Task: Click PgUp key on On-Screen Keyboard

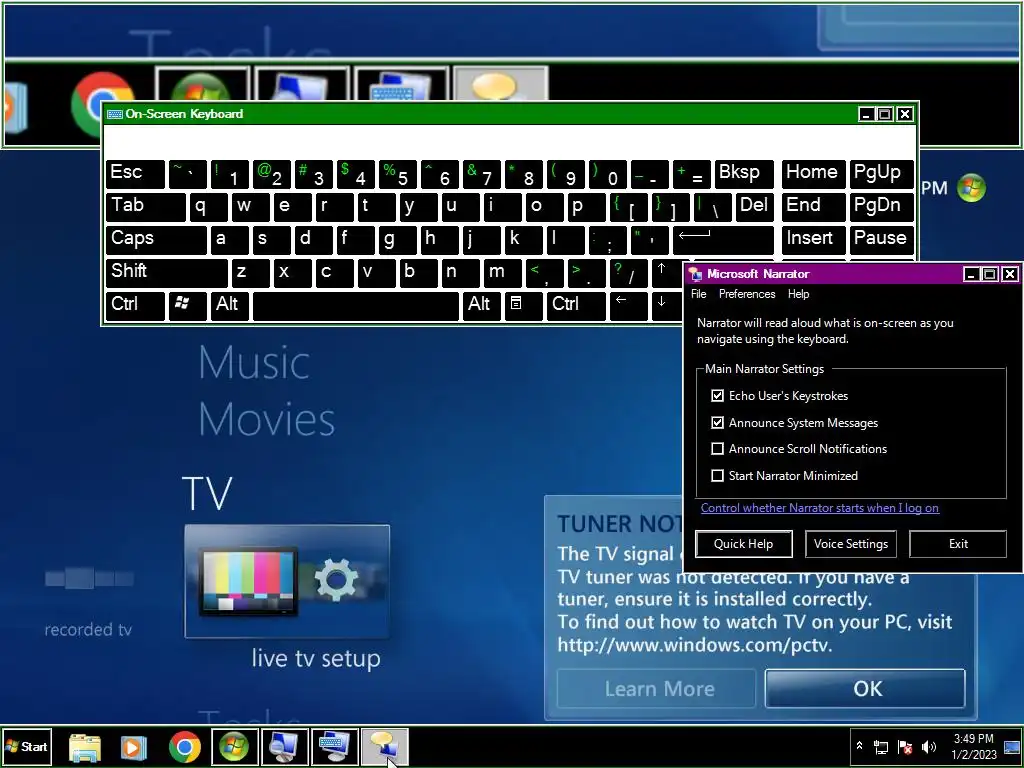Action: (x=881, y=174)
